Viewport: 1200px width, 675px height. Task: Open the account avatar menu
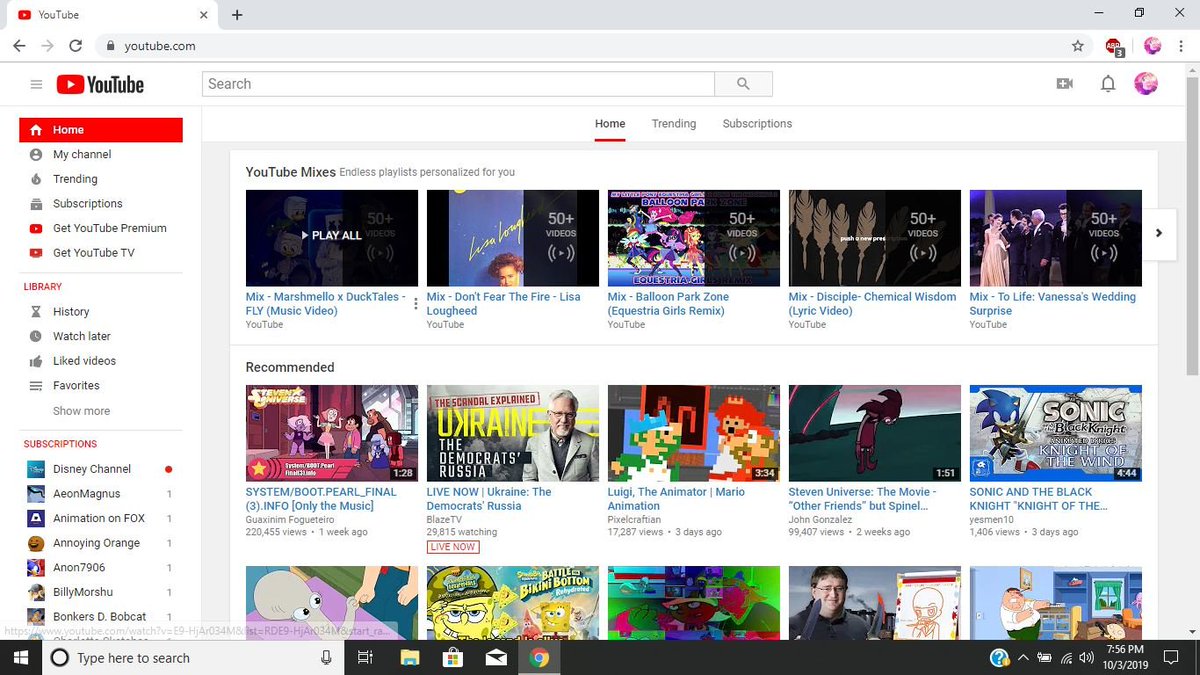[1146, 84]
